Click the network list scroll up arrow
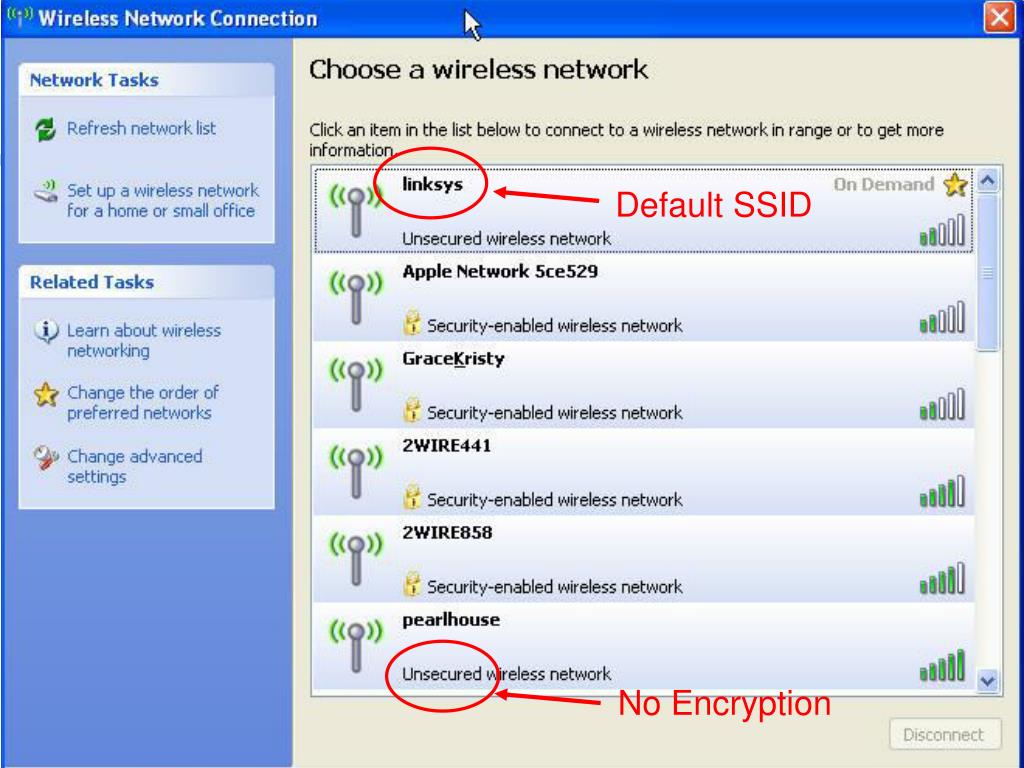Screen dimensions: 1024x768 [x=987, y=180]
